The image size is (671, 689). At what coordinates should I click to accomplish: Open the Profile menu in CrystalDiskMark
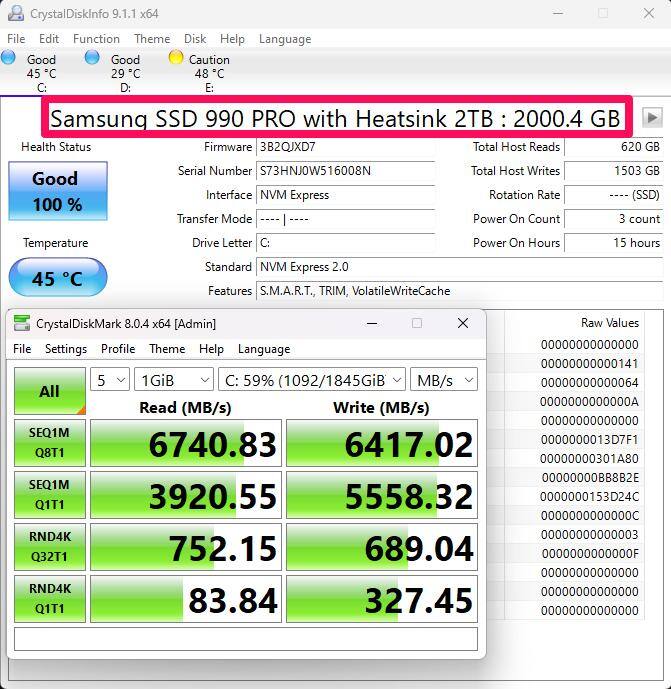click(117, 349)
